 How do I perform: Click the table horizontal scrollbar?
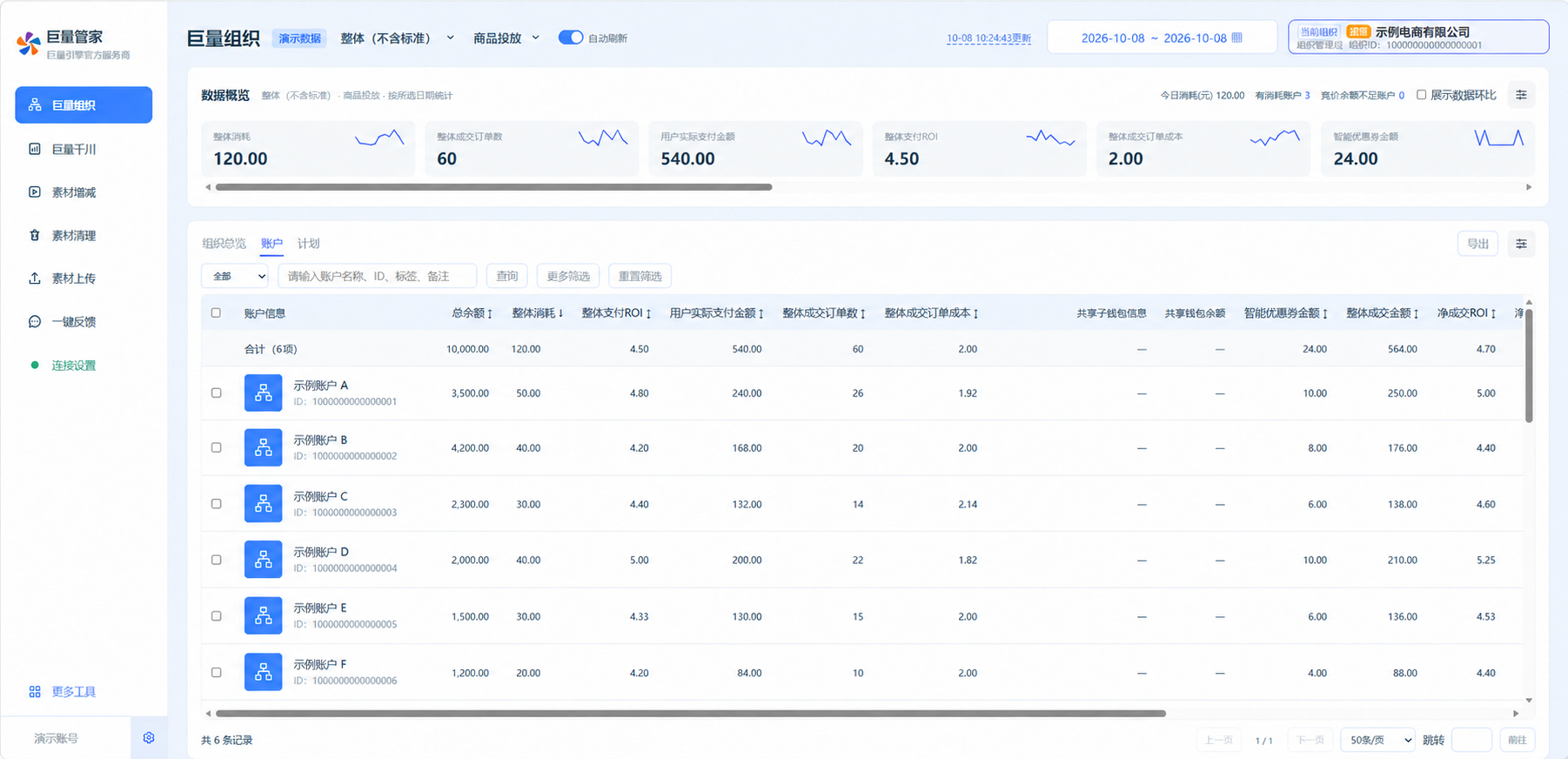pos(691,714)
